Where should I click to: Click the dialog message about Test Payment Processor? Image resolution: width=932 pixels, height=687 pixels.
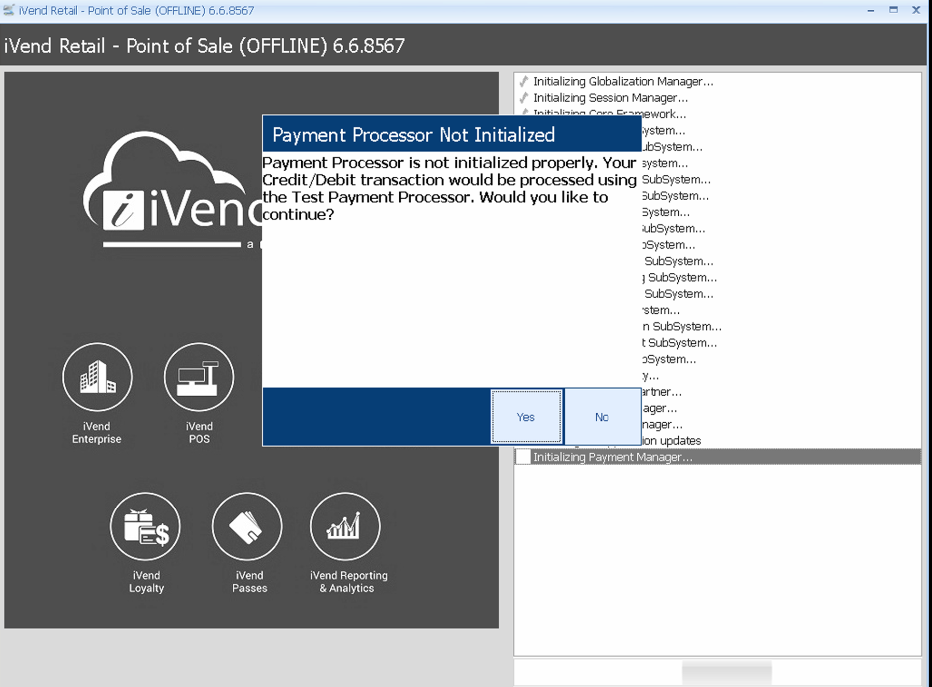click(449, 188)
